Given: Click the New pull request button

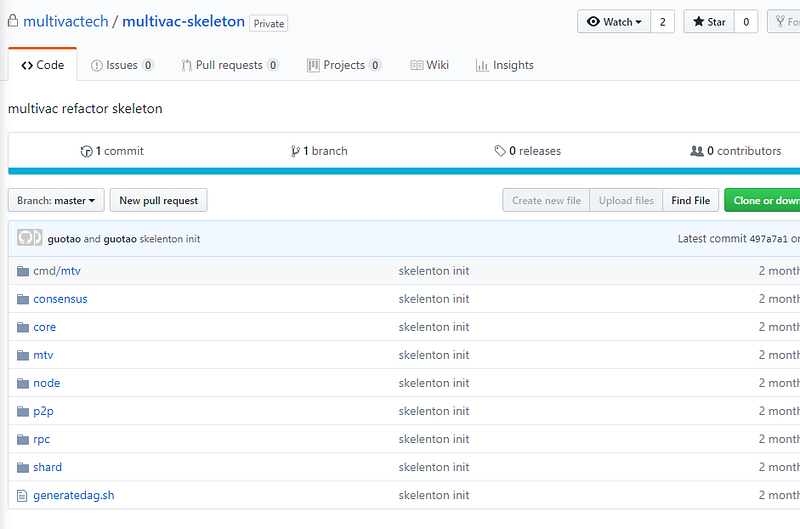Looking at the screenshot, I should pyautogui.click(x=159, y=200).
